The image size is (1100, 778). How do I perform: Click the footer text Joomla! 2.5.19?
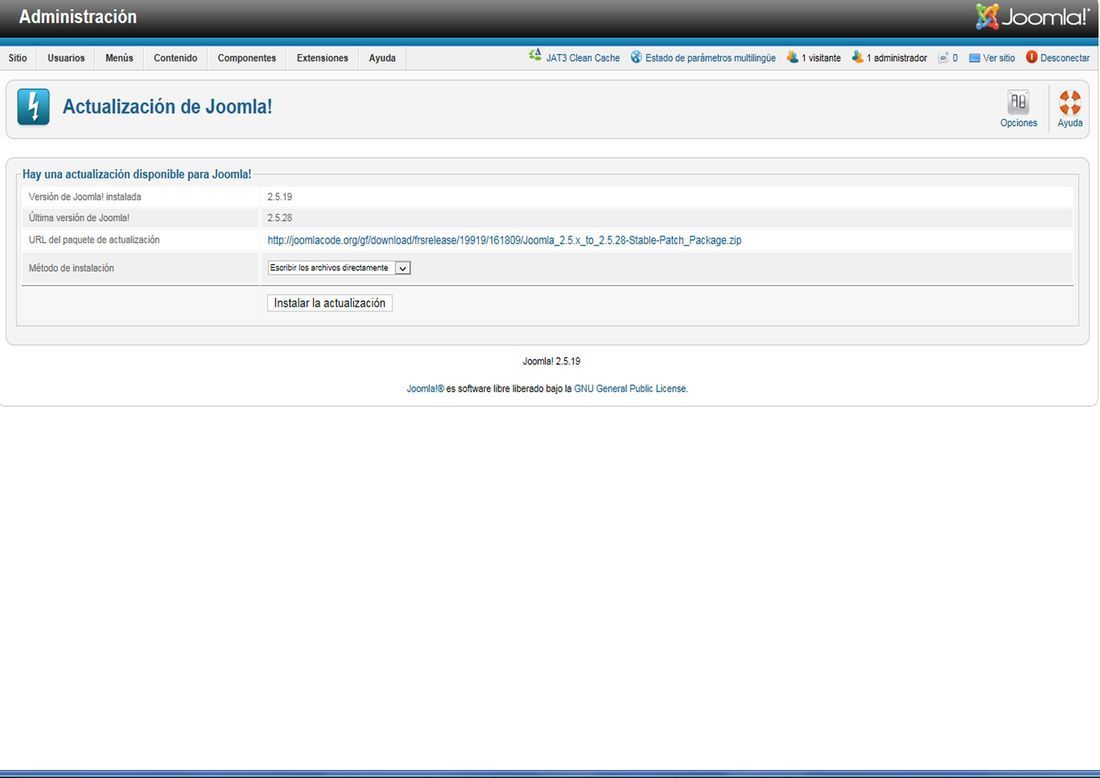[x=551, y=361]
